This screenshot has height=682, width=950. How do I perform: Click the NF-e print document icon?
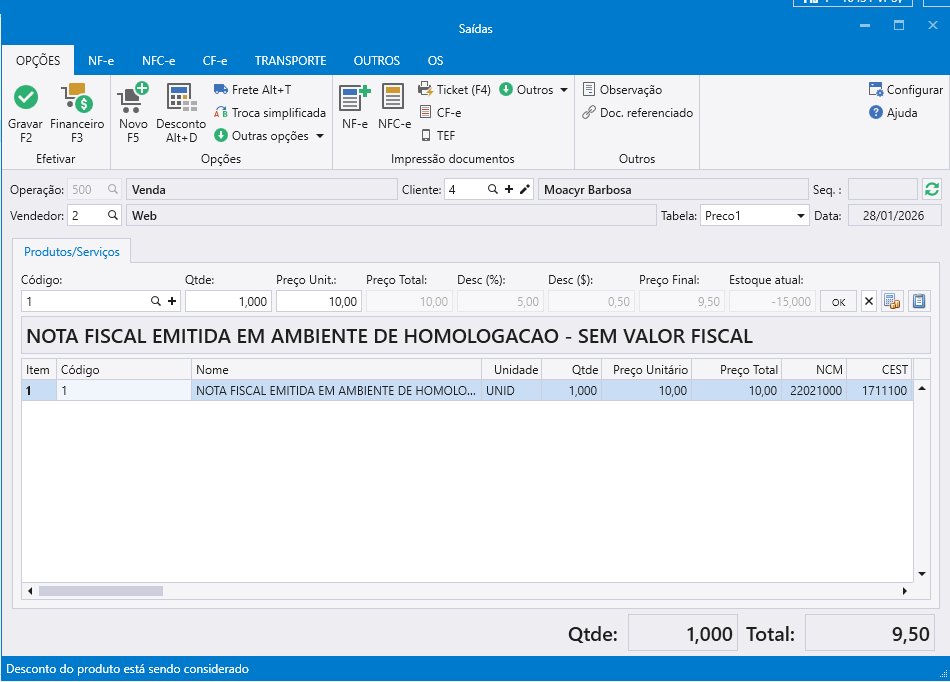click(354, 98)
